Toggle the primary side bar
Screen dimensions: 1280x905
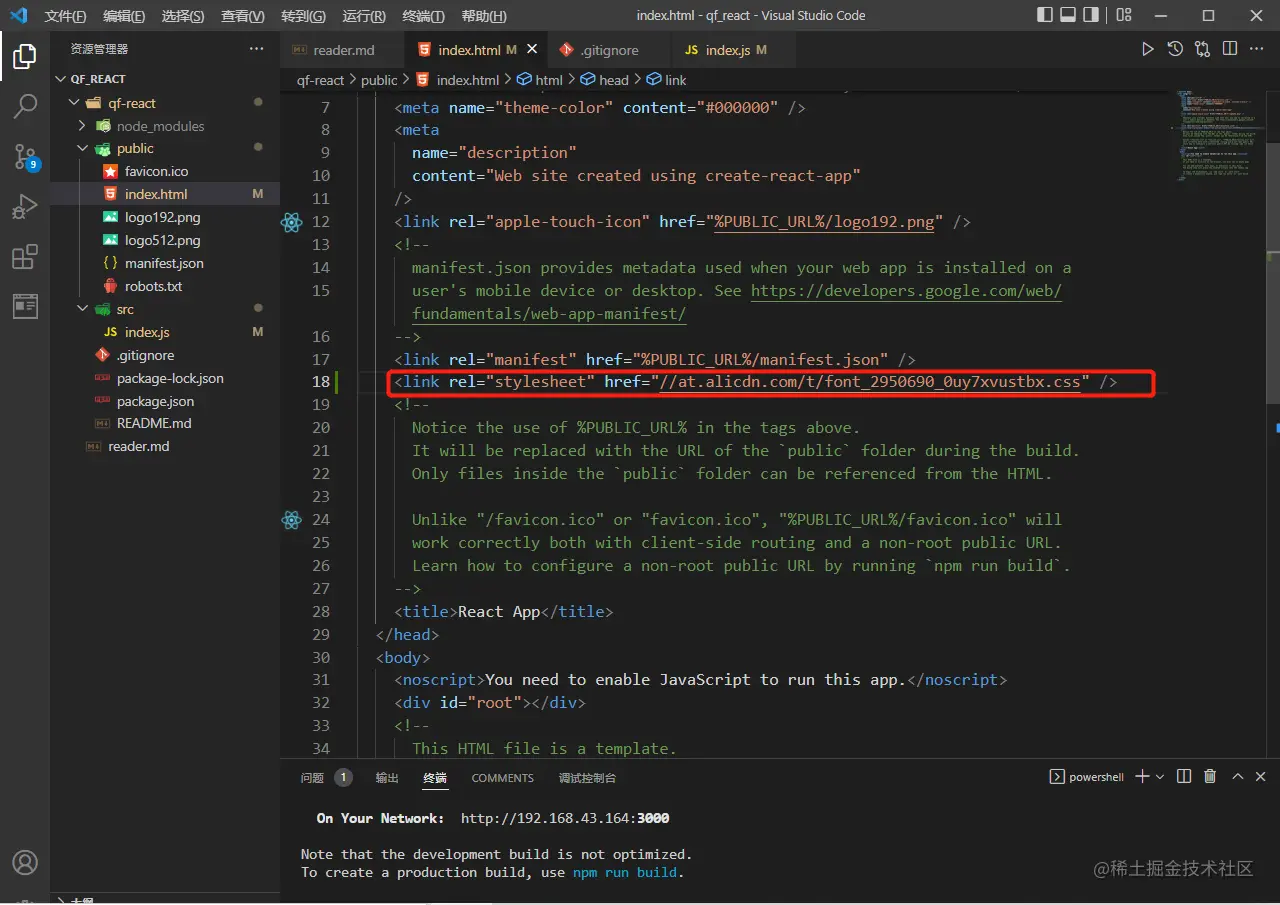tap(1045, 15)
